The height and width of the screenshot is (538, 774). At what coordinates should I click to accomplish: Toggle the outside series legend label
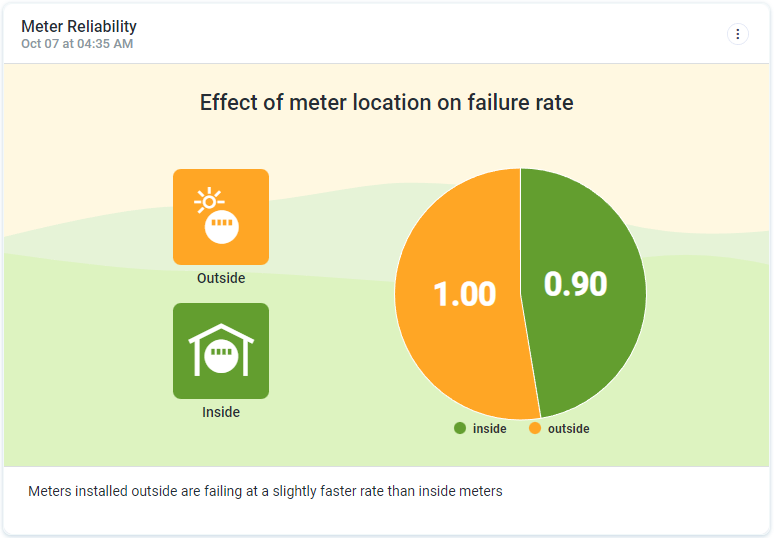568,429
